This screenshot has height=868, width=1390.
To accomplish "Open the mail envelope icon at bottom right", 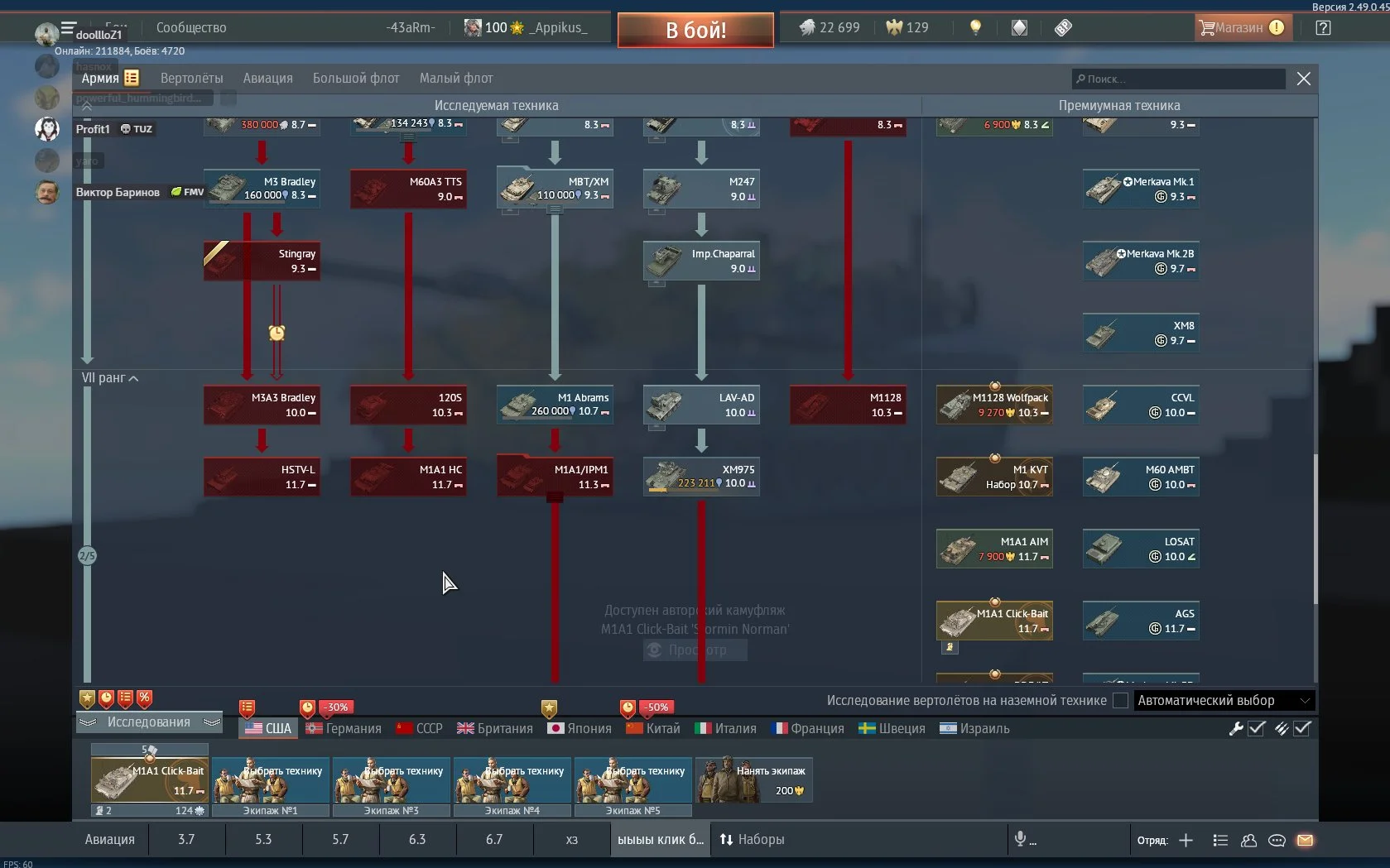I will point(1305,840).
